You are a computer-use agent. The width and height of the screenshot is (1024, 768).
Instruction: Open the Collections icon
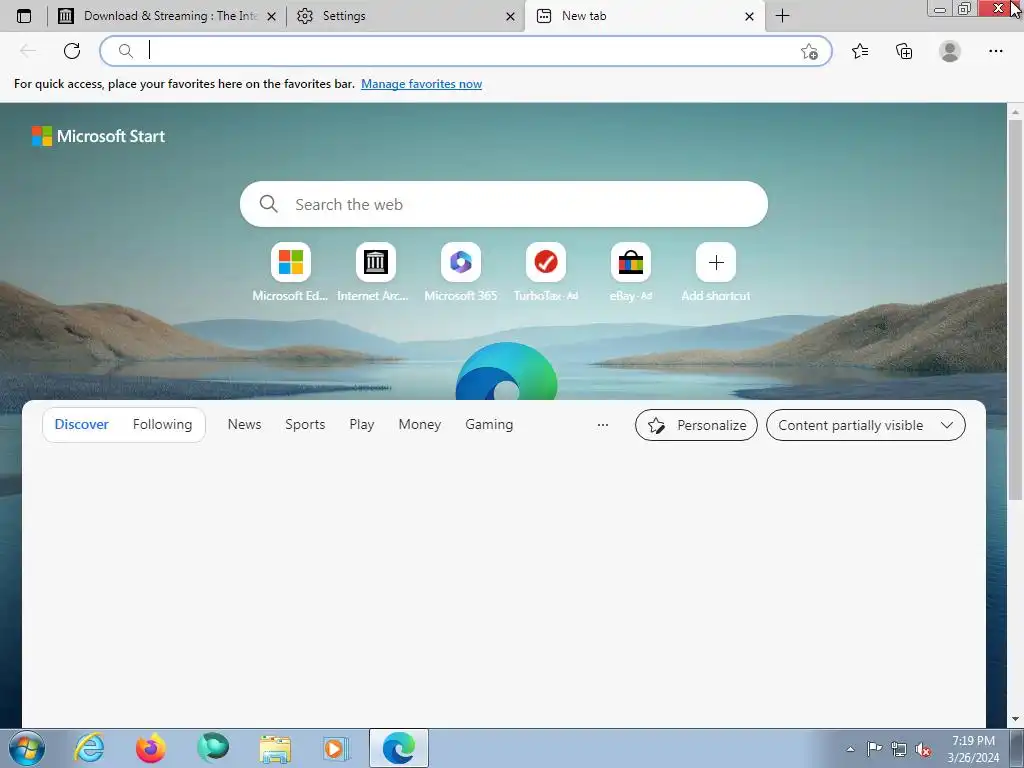(x=904, y=51)
